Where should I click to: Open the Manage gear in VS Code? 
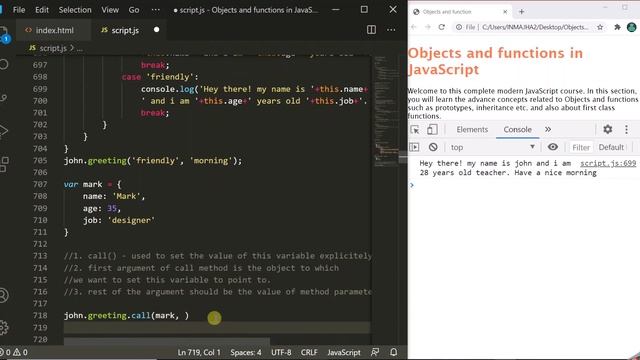pyautogui.click(x=4, y=327)
